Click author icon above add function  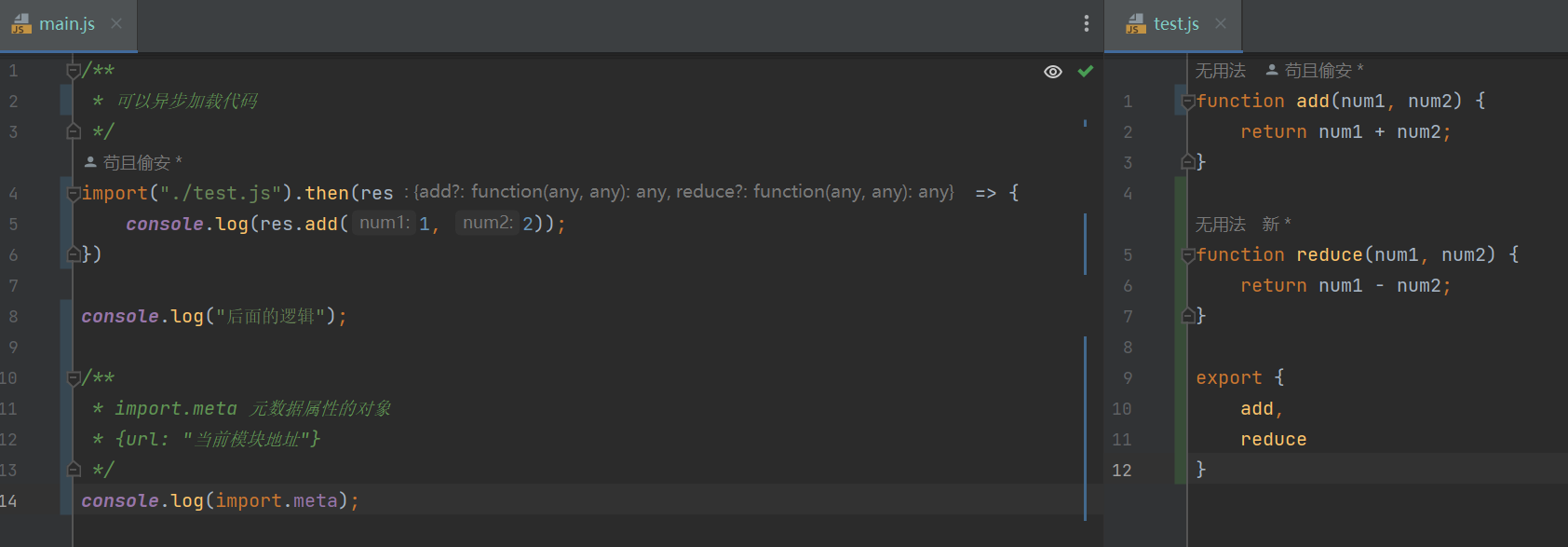(x=1272, y=70)
